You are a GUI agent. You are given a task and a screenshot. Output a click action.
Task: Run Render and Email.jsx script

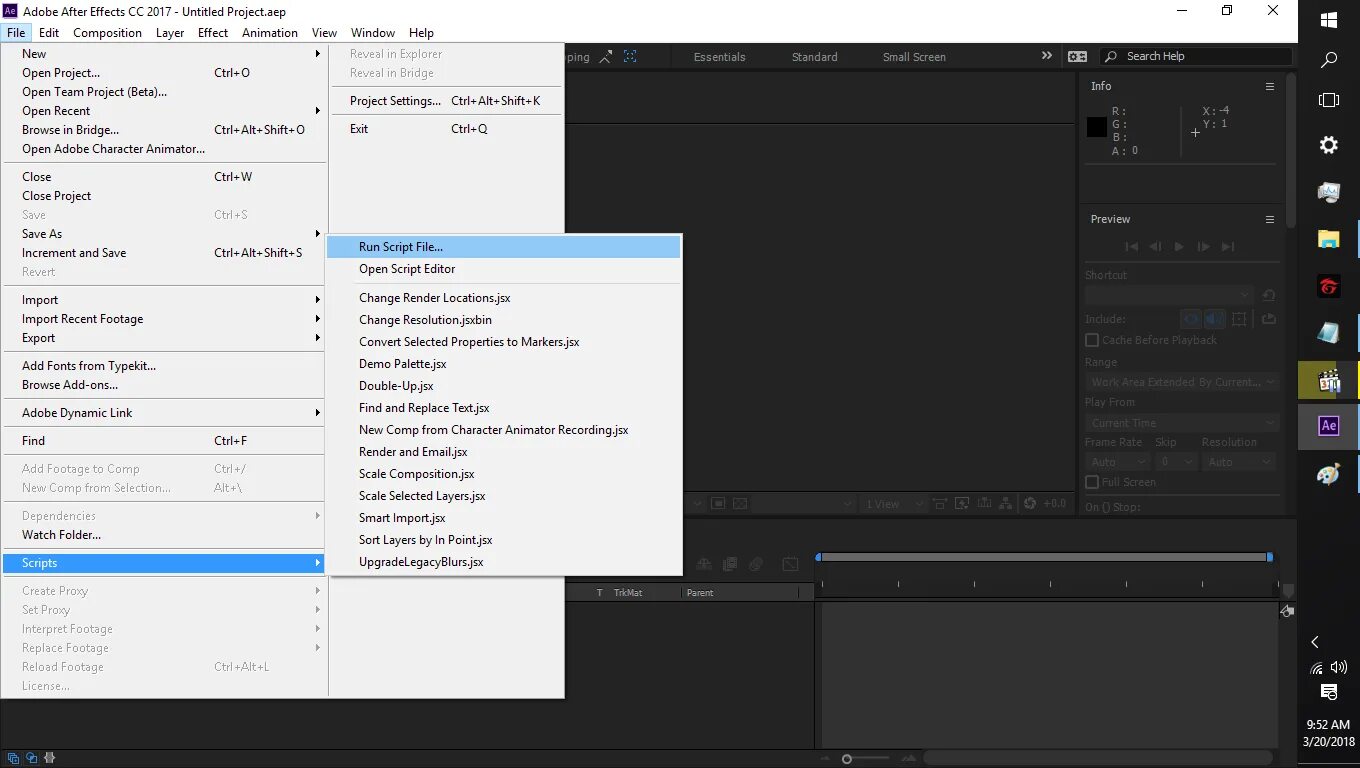[x=503, y=452]
